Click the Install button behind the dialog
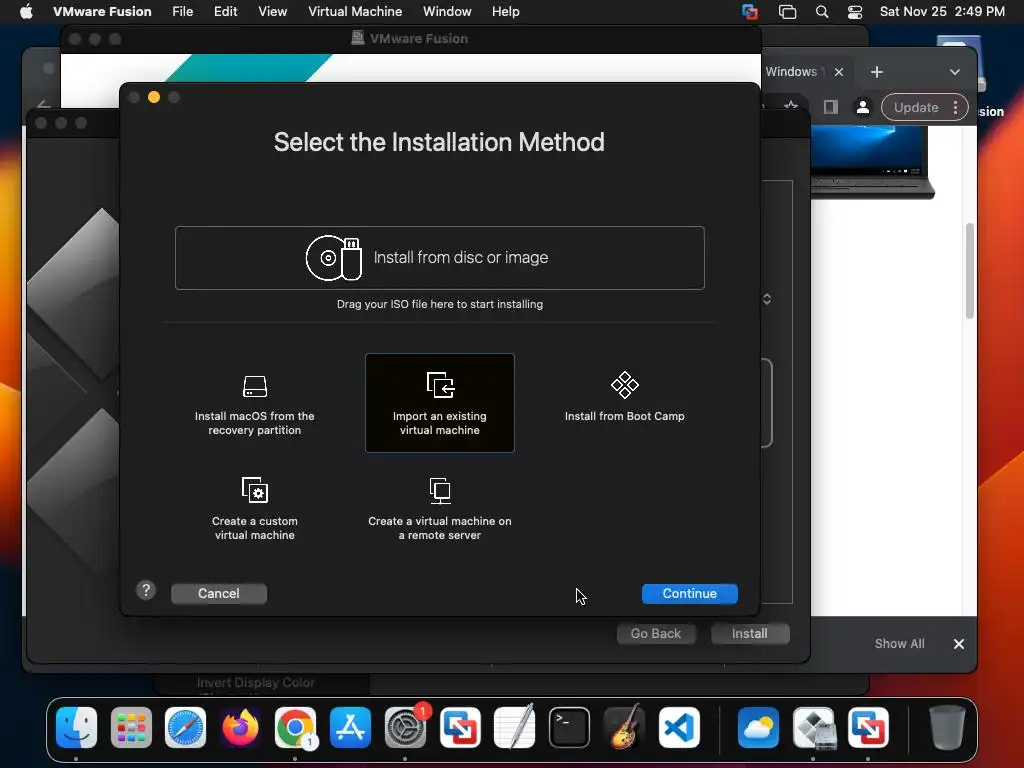Screen dimensions: 1024x768 point(750,633)
